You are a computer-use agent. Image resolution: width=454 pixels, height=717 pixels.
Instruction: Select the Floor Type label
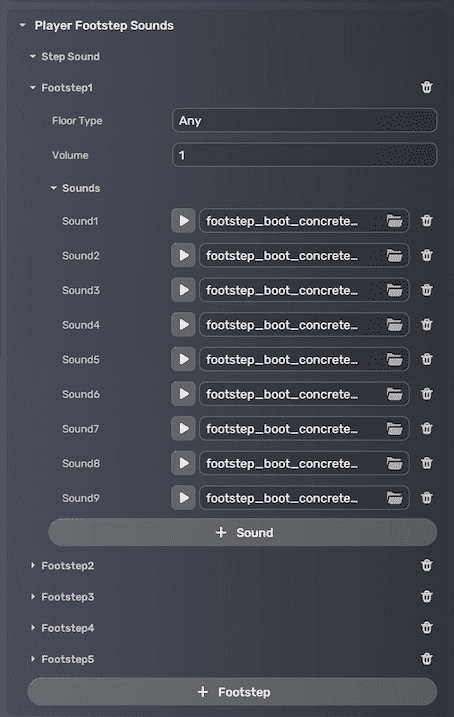click(77, 121)
